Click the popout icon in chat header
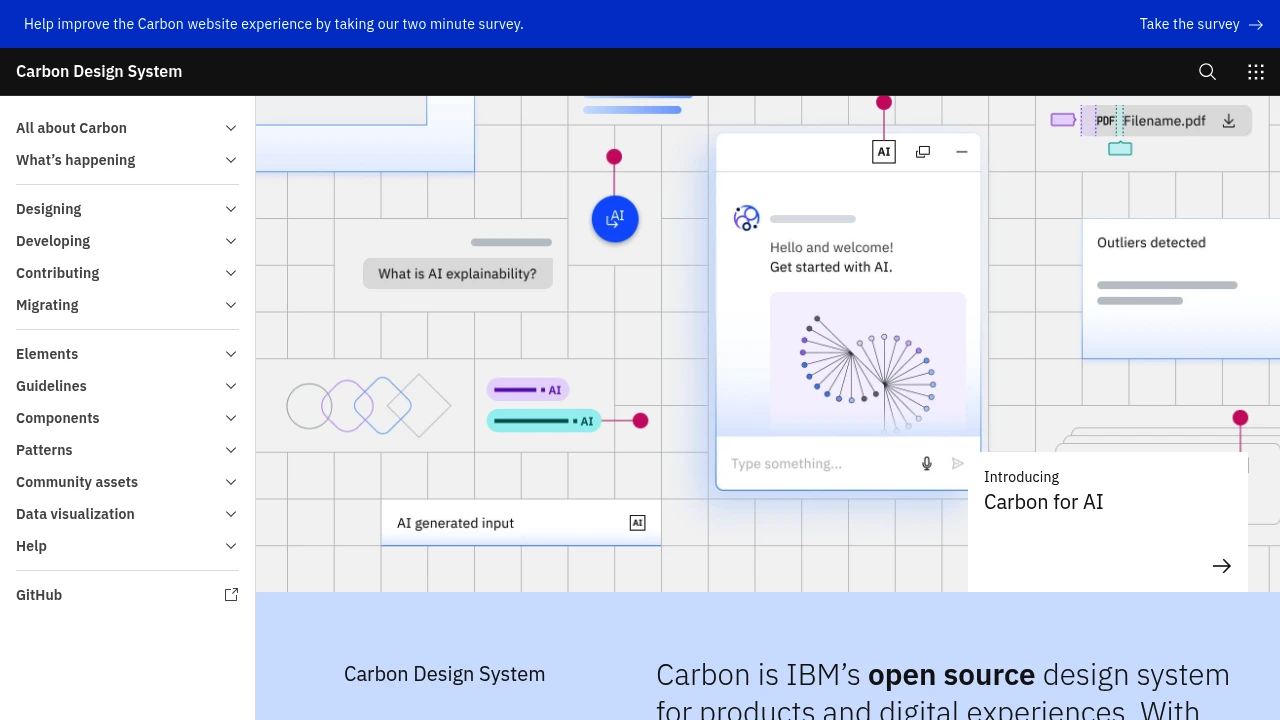The height and width of the screenshot is (720, 1280). pyautogui.click(x=923, y=152)
